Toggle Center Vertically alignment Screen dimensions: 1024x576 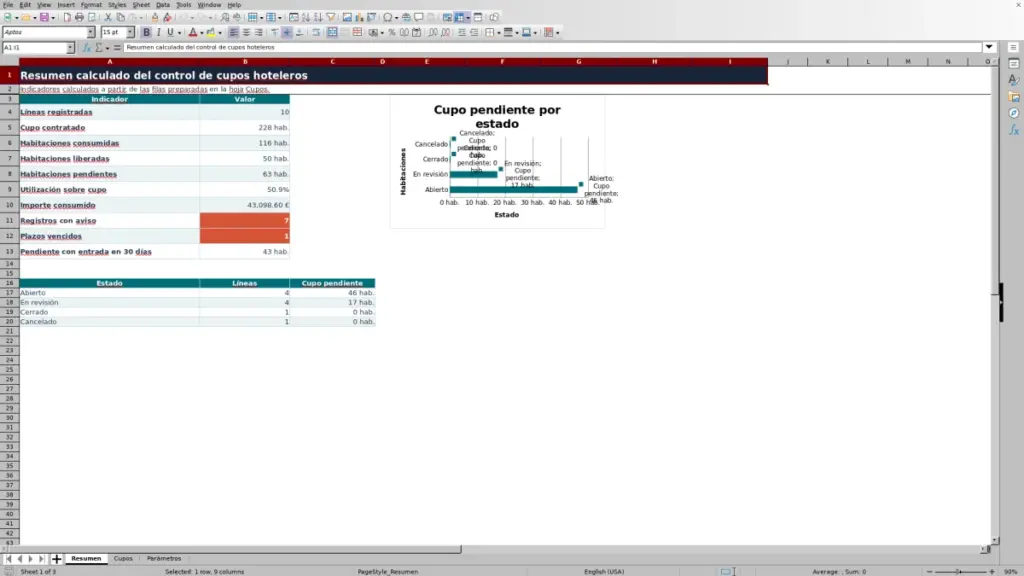click(x=287, y=33)
